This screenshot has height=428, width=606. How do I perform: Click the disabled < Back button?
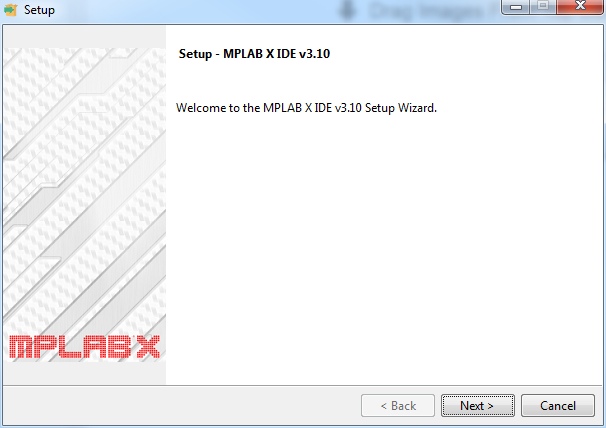pos(398,406)
